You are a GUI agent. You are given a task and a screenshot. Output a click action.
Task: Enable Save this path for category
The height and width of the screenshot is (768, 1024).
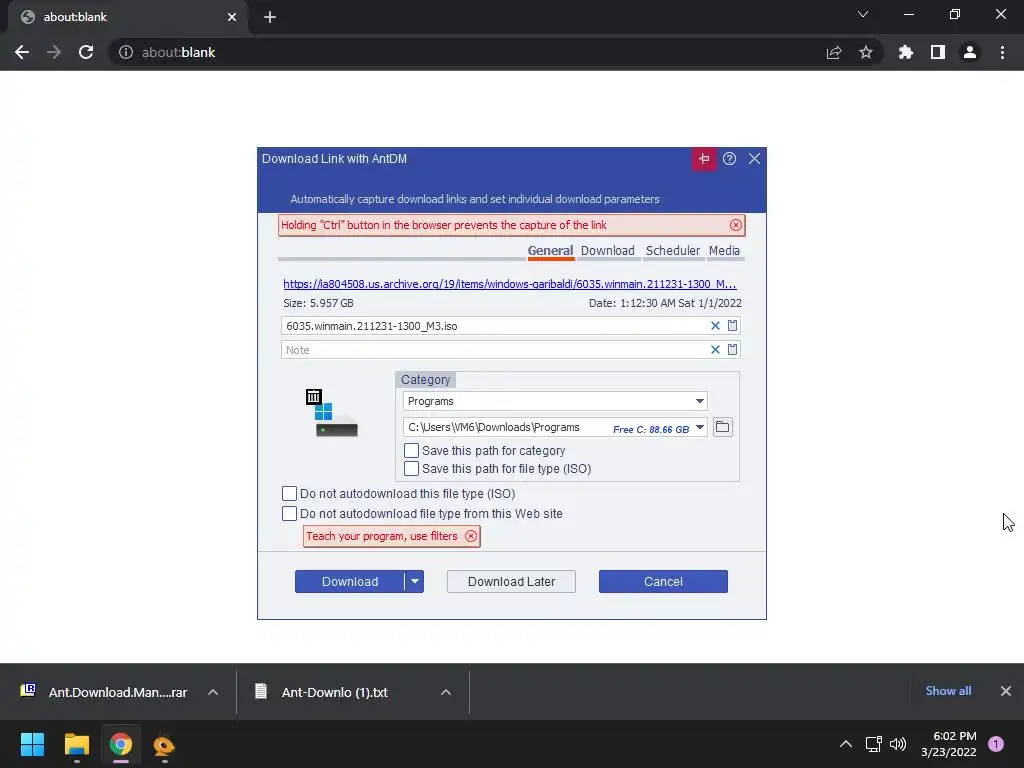pyautogui.click(x=411, y=451)
